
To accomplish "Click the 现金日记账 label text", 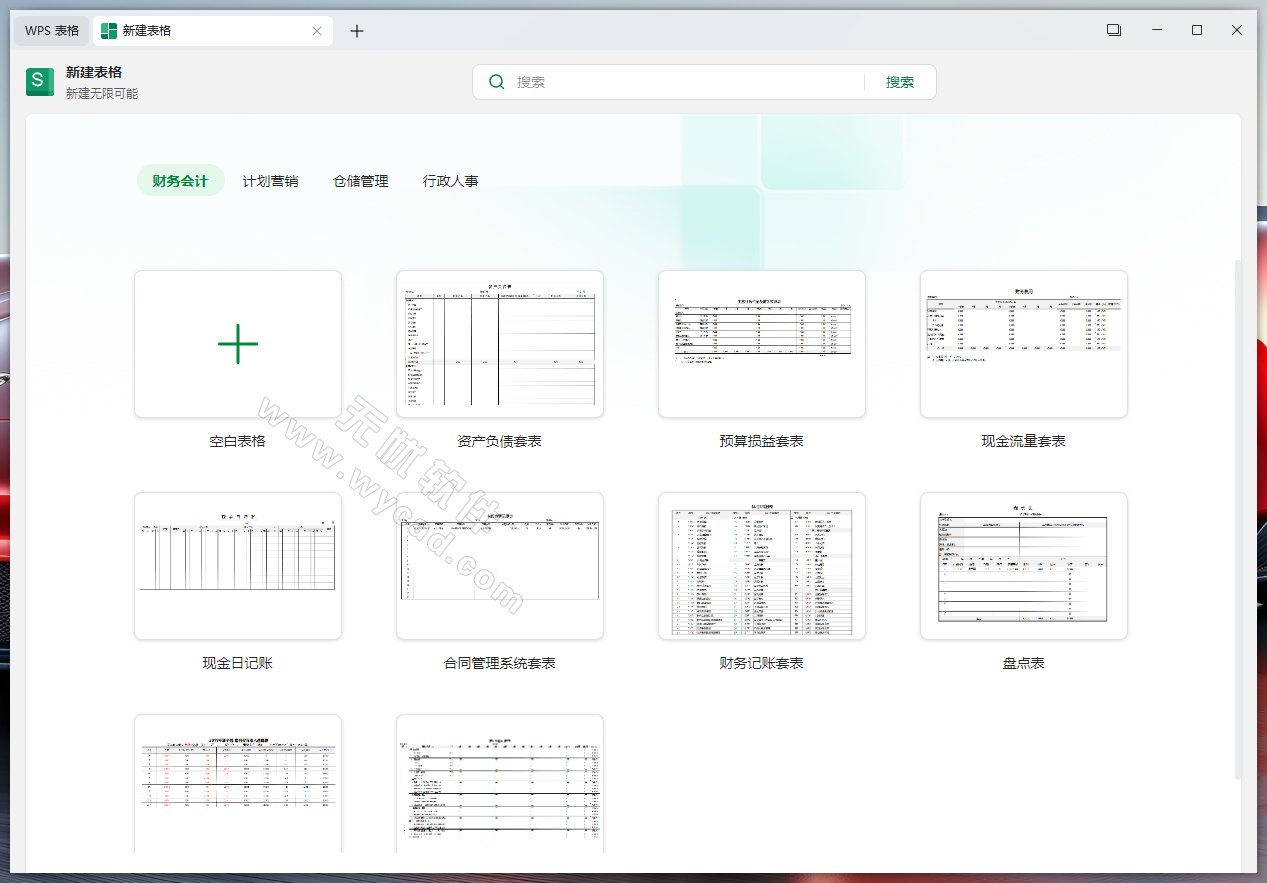I will coord(238,663).
